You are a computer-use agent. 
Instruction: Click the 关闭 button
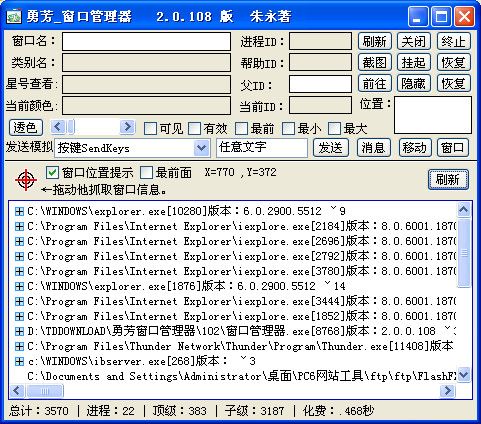[x=414, y=41]
